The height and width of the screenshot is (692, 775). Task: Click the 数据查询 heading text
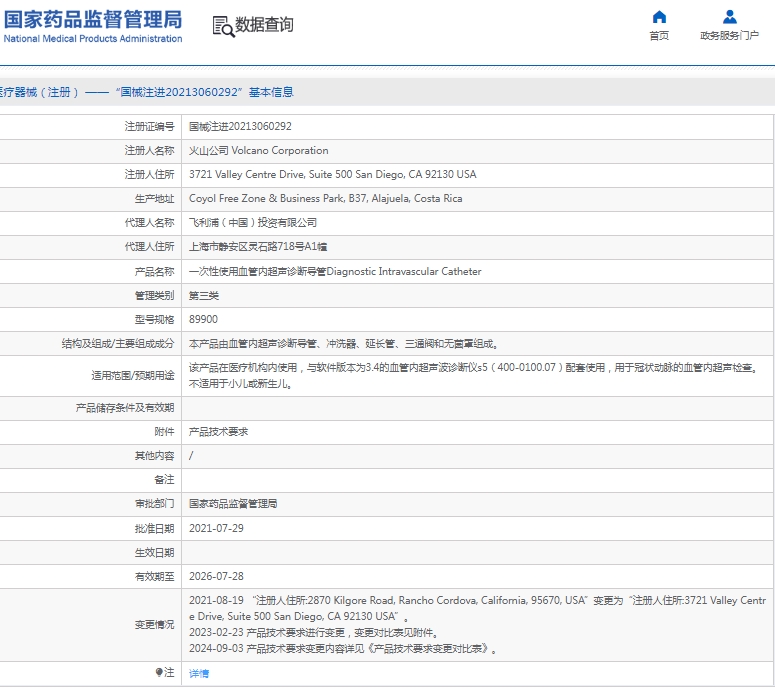coord(264,24)
